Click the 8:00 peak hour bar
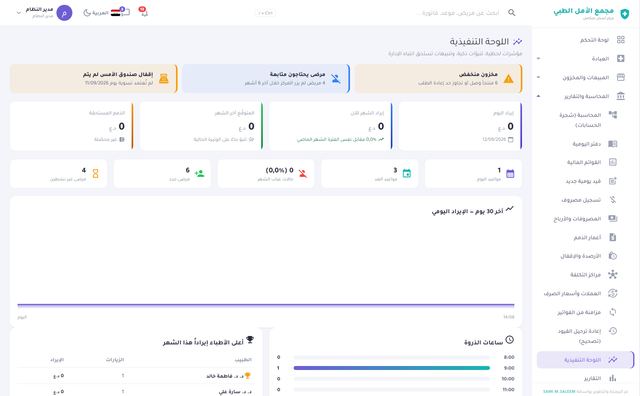The image size is (640, 396). coord(391,357)
